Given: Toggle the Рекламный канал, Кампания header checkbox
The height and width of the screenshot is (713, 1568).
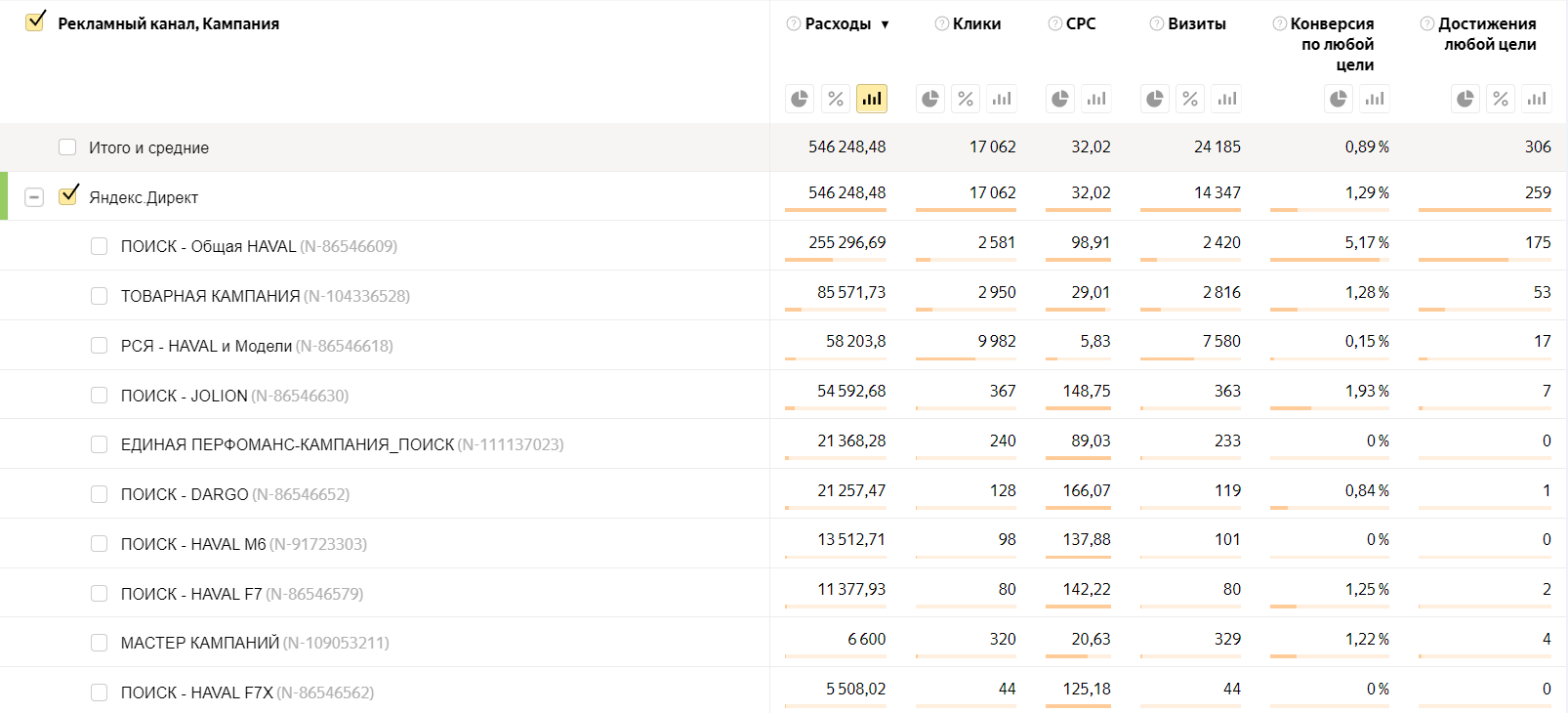Looking at the screenshot, I should coord(35,21).
